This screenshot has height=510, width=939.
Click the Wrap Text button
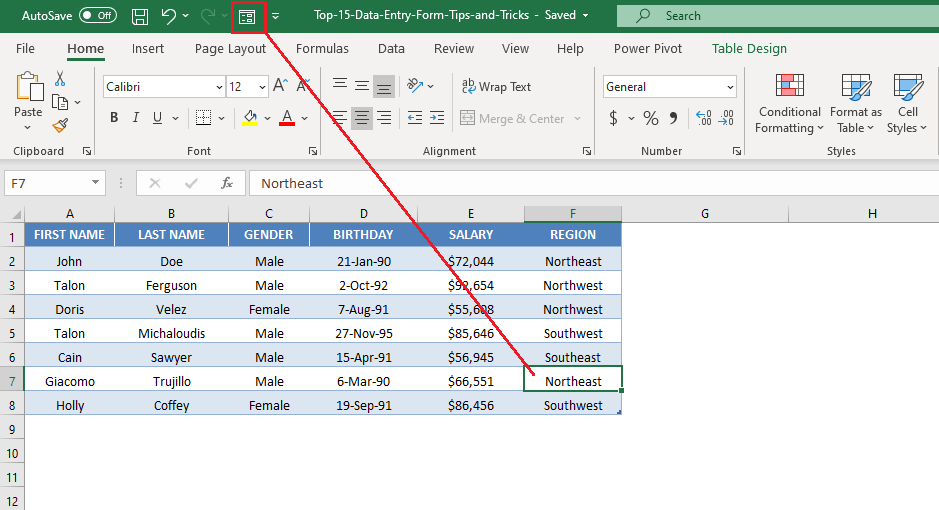coord(496,87)
